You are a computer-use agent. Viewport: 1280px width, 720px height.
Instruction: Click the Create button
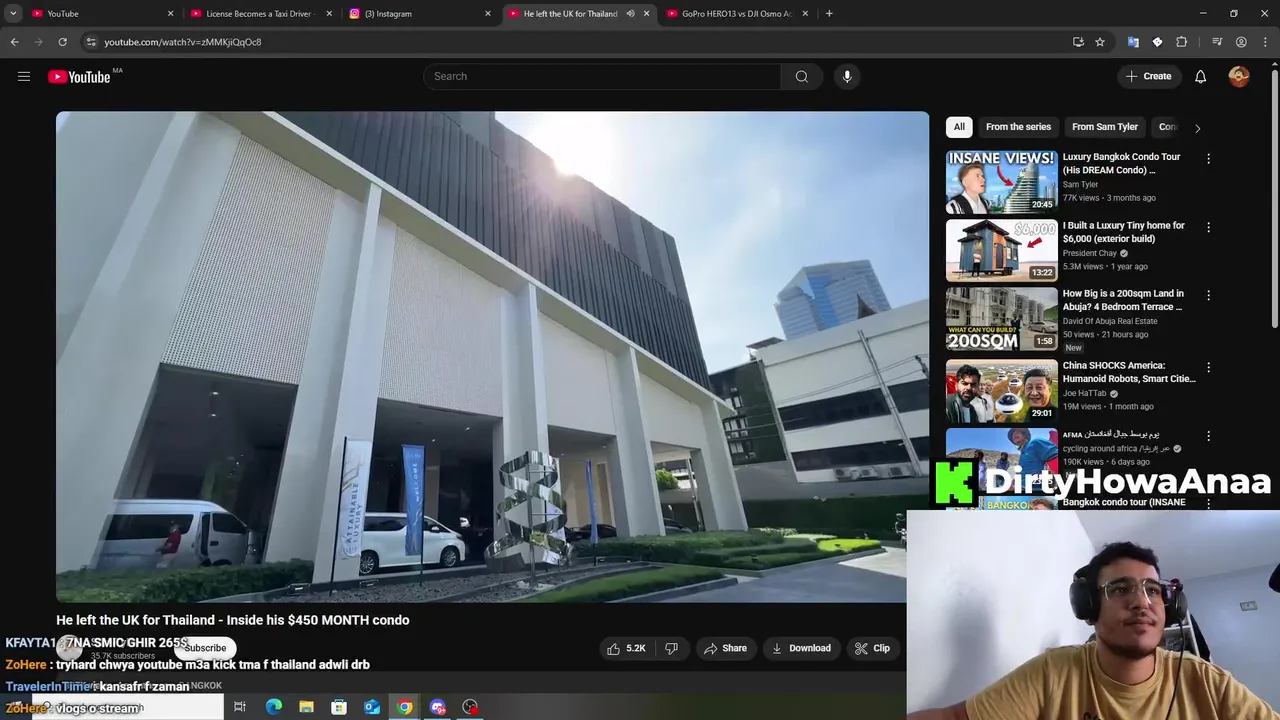(1148, 76)
